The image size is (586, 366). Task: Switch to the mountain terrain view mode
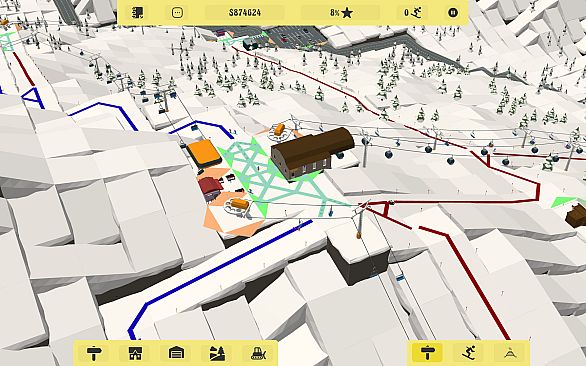(x=509, y=353)
